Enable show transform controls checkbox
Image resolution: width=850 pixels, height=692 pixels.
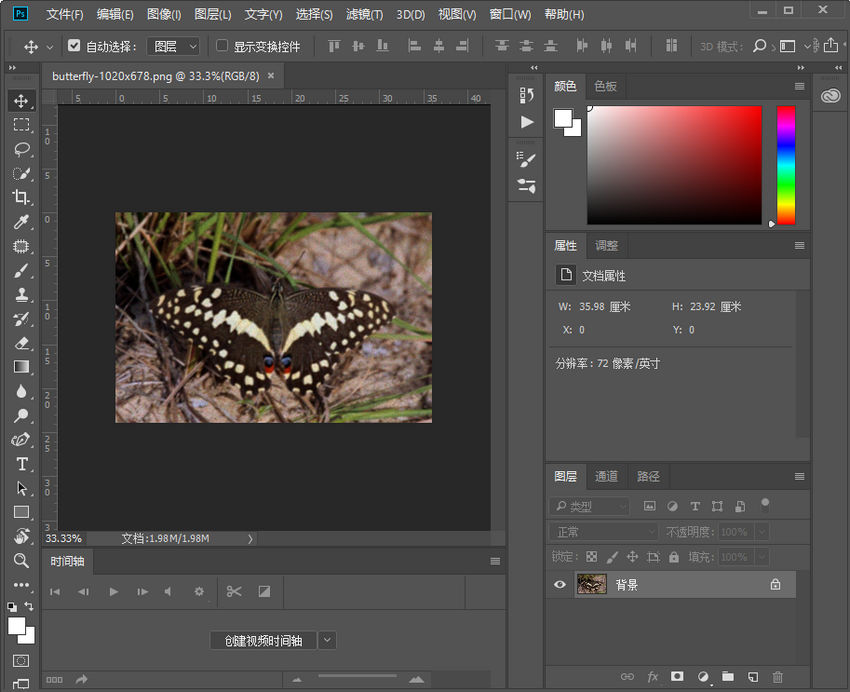tap(222, 46)
